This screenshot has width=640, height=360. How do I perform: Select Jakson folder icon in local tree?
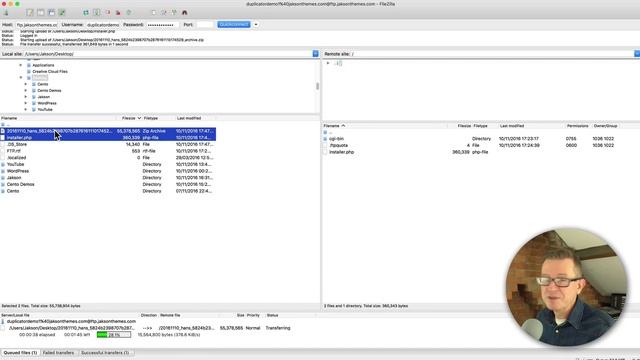(34, 97)
